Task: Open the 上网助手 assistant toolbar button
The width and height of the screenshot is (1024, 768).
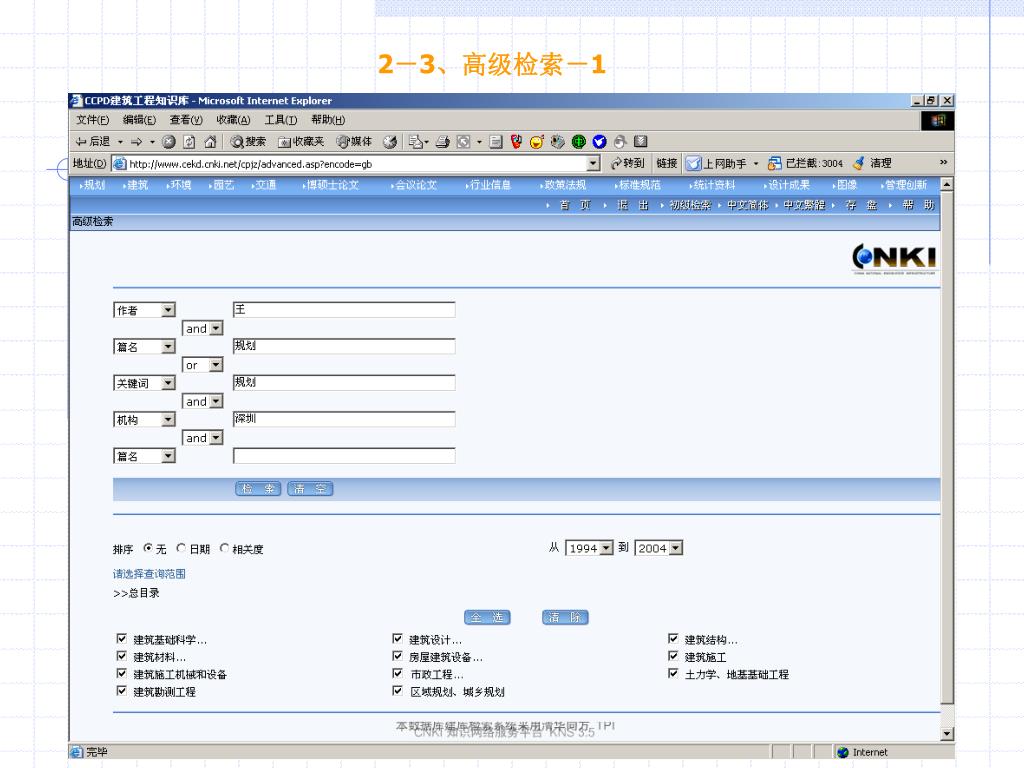Action: 716,163
